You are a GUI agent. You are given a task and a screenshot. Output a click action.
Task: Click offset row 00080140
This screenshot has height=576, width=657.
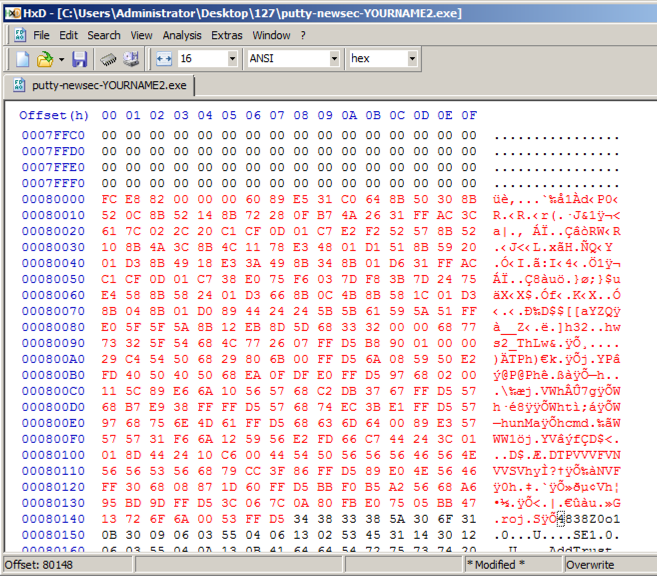click(x=53, y=519)
